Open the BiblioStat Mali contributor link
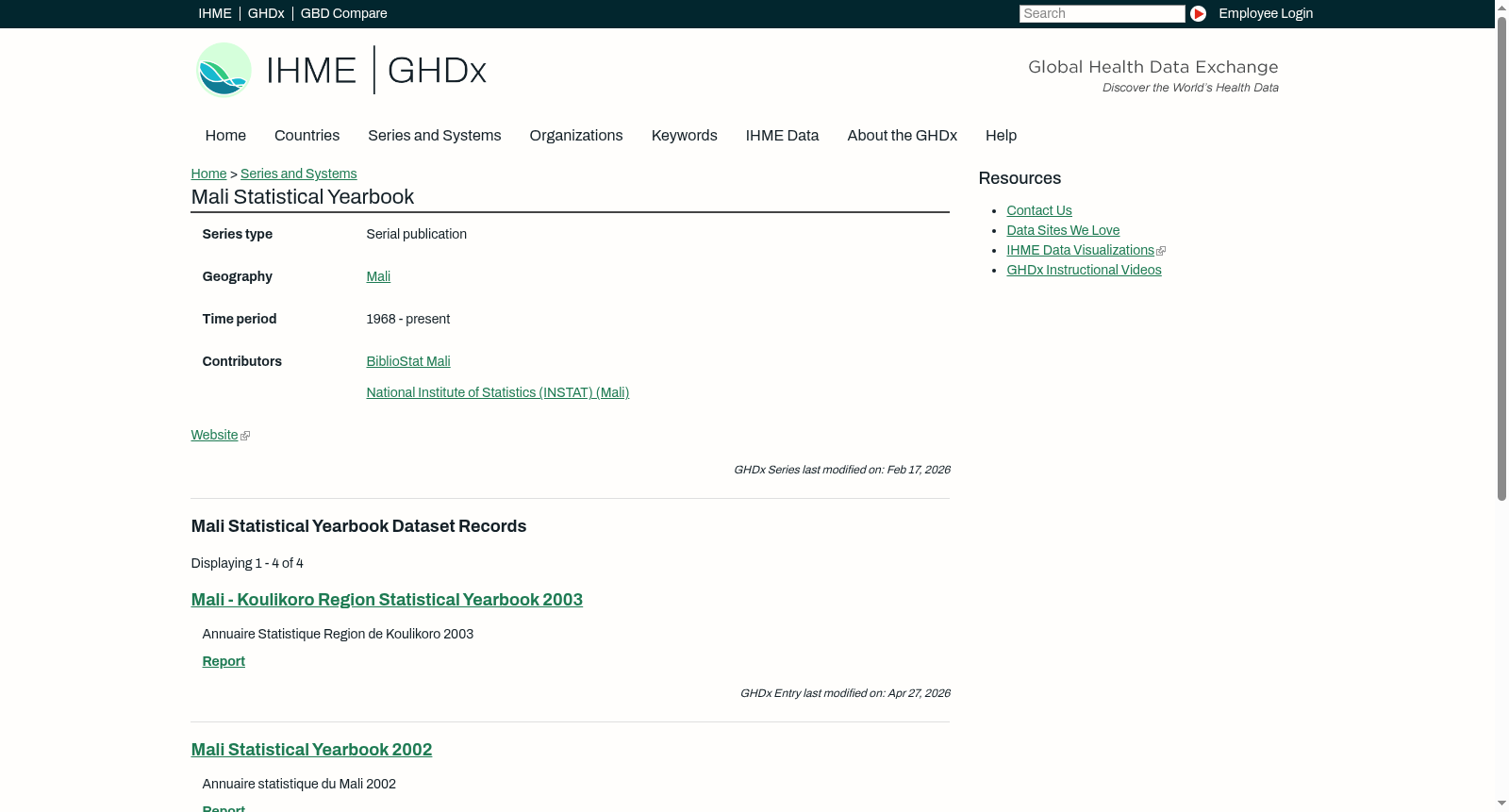 point(408,361)
